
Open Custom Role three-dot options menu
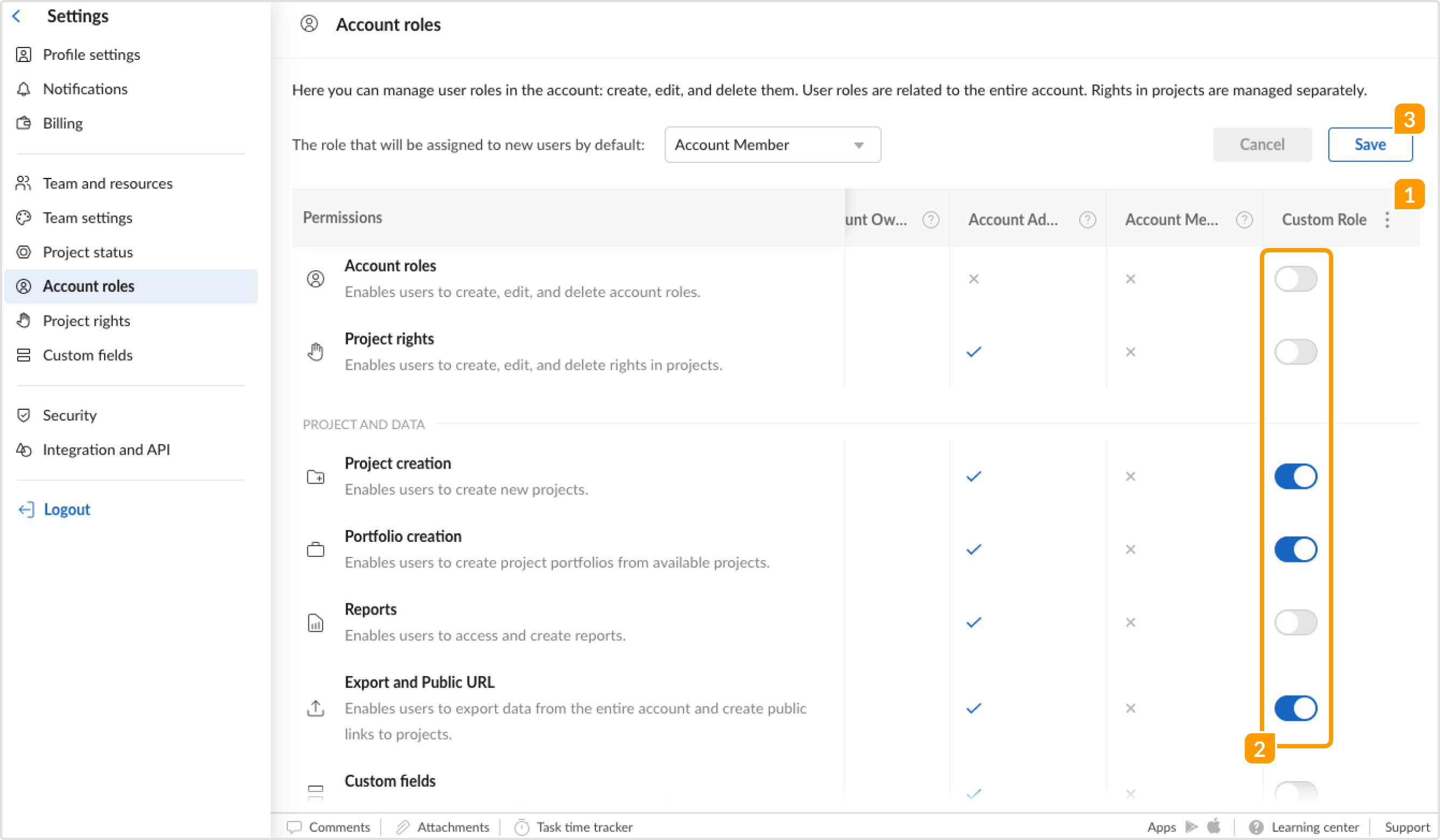pos(1387,220)
